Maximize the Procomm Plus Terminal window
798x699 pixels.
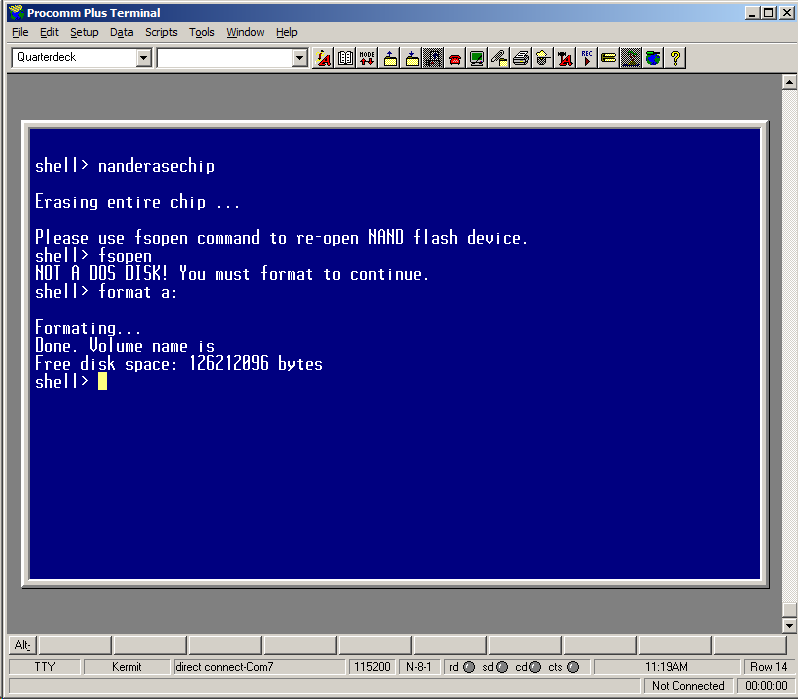[768, 12]
